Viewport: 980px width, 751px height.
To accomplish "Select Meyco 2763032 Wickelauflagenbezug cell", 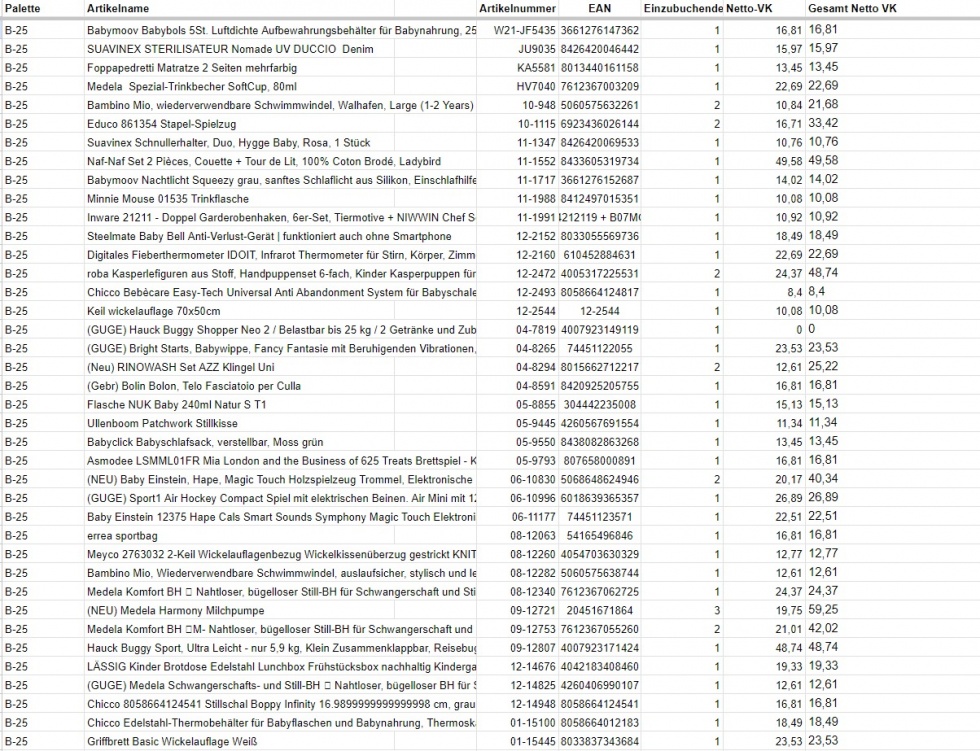I will coord(281,555).
